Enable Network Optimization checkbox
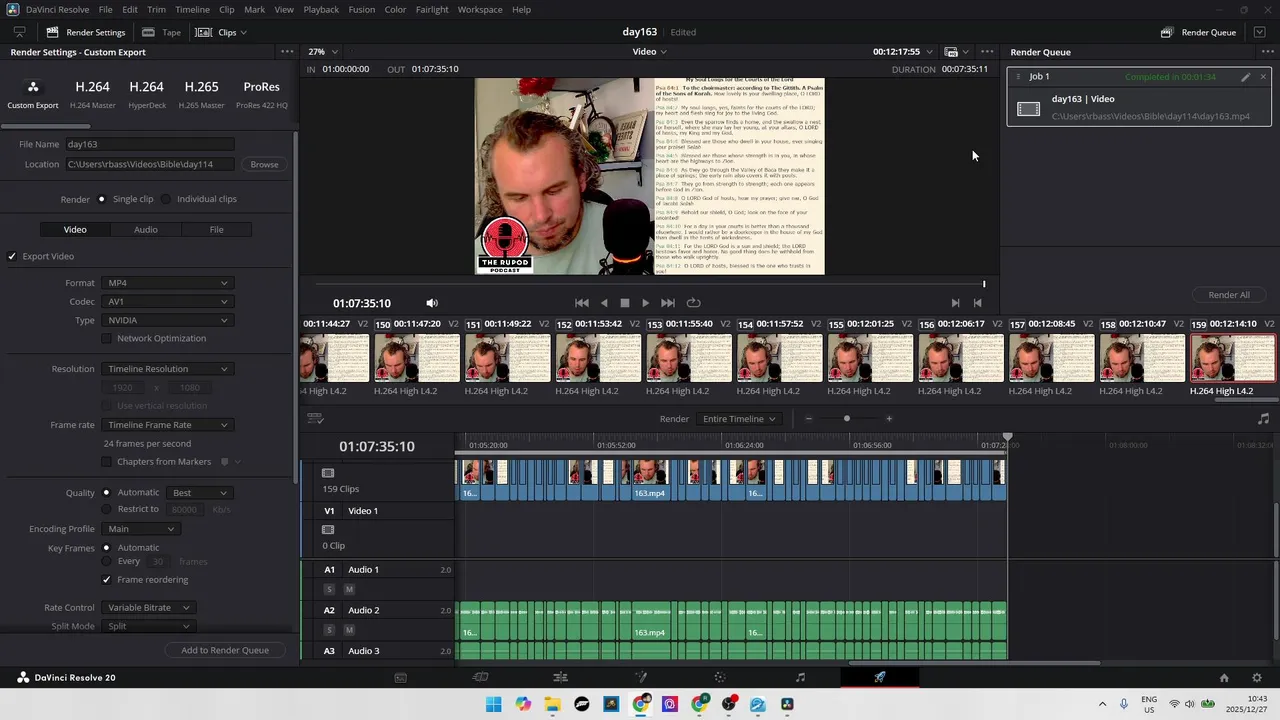Image resolution: width=1280 pixels, height=720 pixels. click(x=107, y=338)
